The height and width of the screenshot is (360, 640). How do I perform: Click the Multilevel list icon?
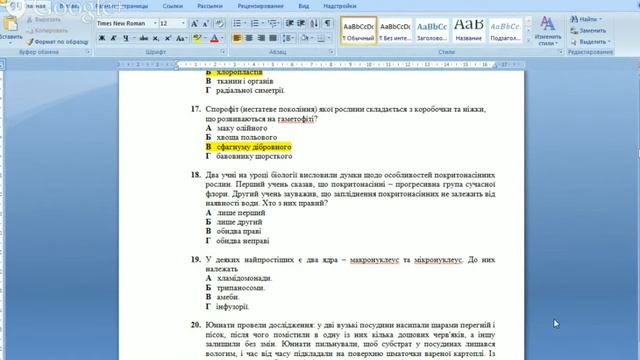(273, 24)
